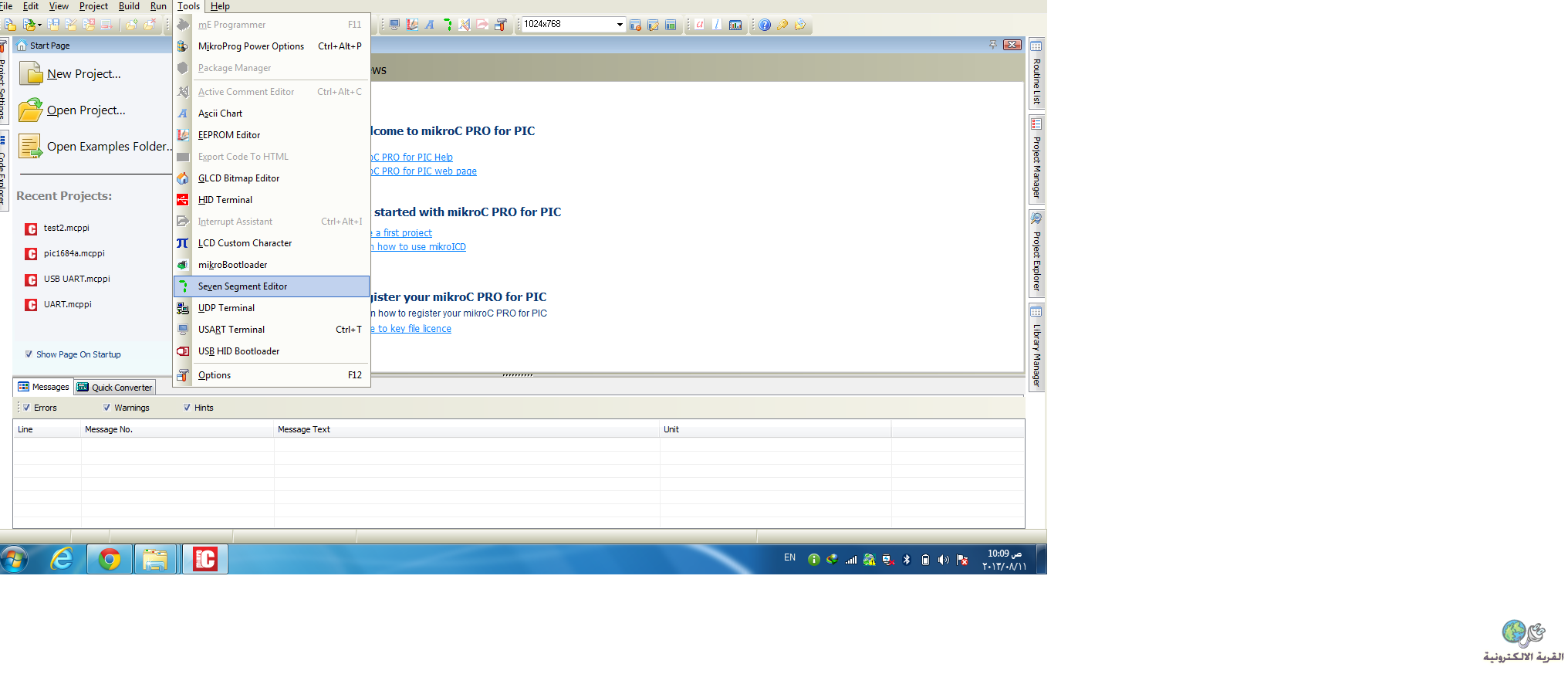This screenshot has width=1568, height=674.
Task: Expand the Routine List side panel
Action: tap(1036, 73)
